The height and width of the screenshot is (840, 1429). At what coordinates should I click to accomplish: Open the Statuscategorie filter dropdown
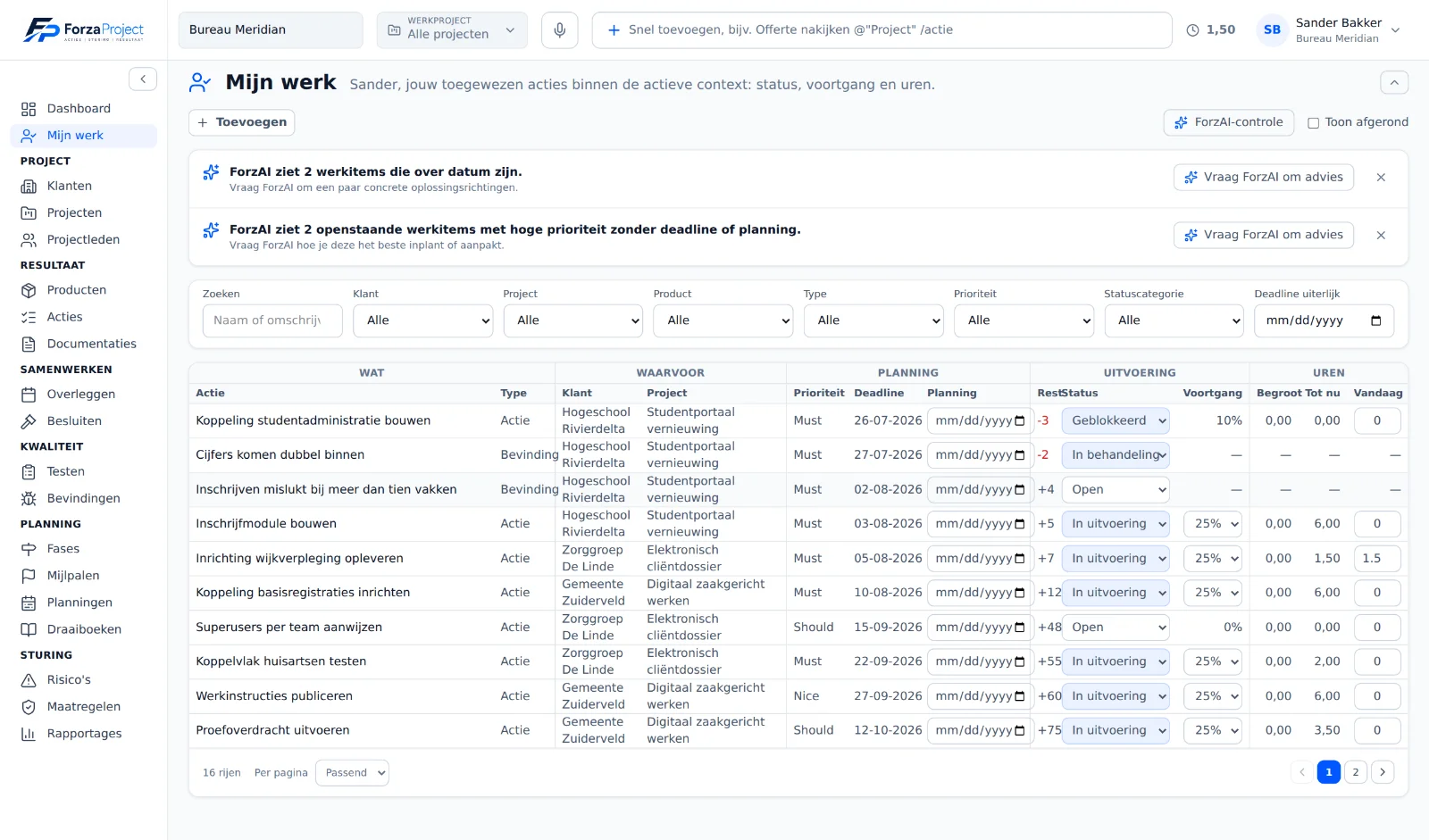point(1174,320)
